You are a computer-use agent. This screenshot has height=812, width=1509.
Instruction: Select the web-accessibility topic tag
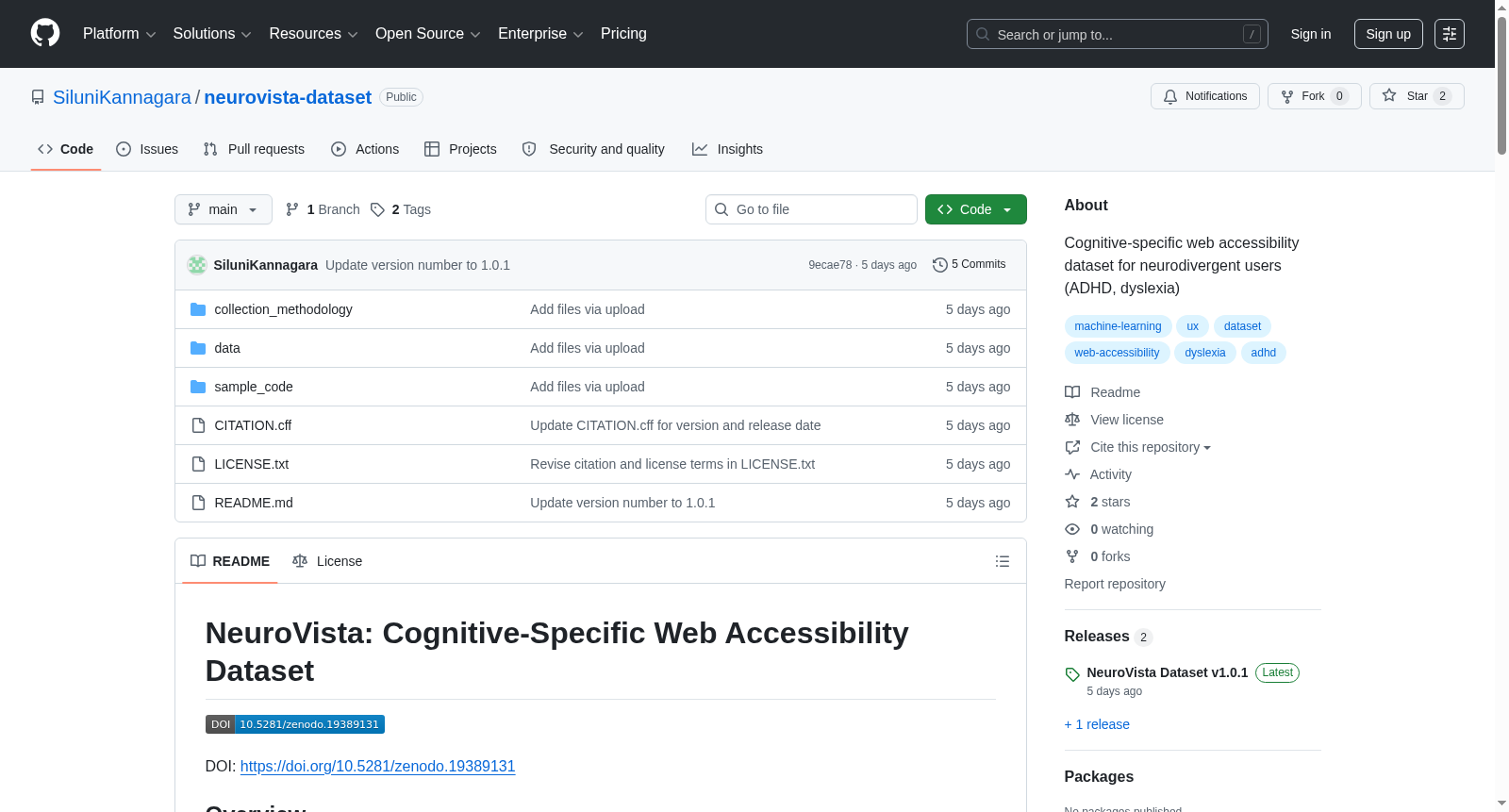1117,353
